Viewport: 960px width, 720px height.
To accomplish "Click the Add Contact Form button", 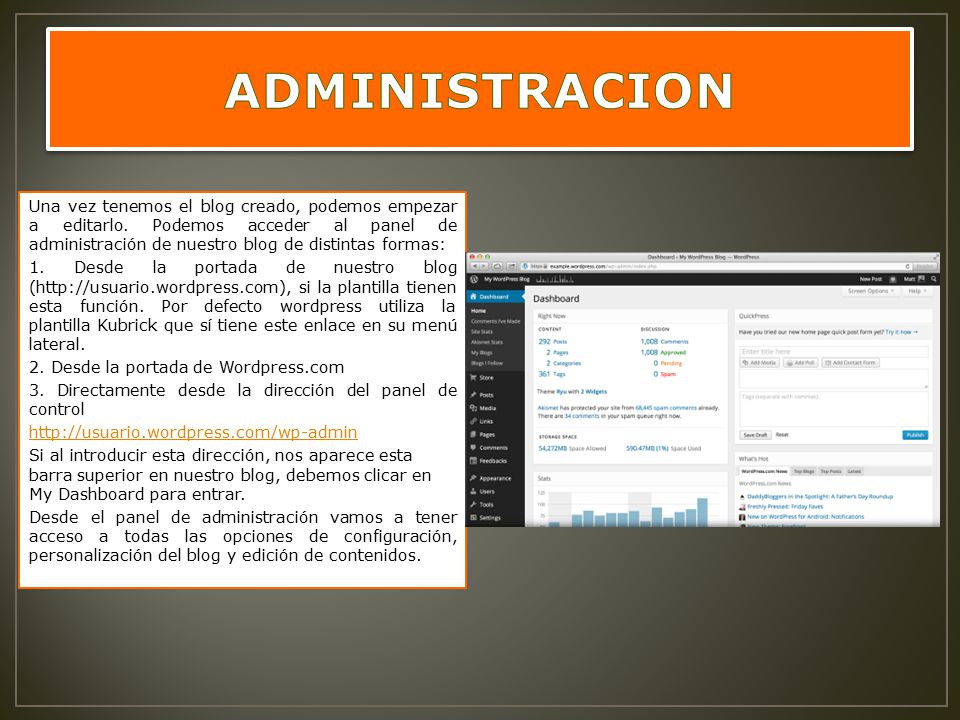I will tap(850, 363).
